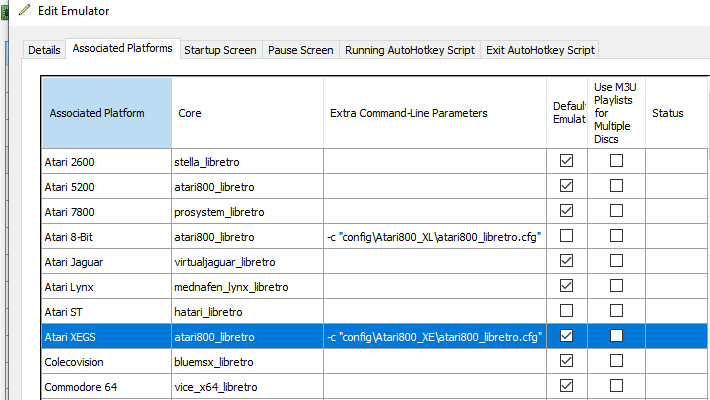The image size is (710, 400).
Task: Enable M3U Playlists for Atari XEGS
Action: [x=616, y=336]
